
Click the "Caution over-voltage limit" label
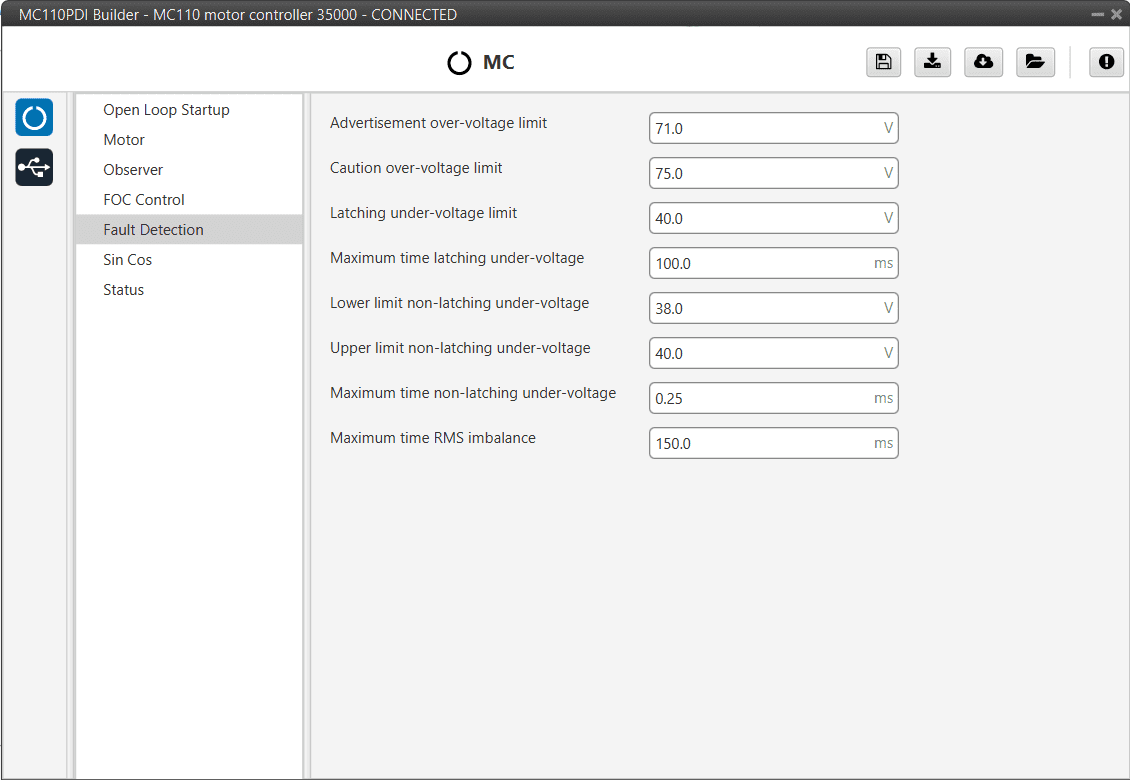pos(416,168)
